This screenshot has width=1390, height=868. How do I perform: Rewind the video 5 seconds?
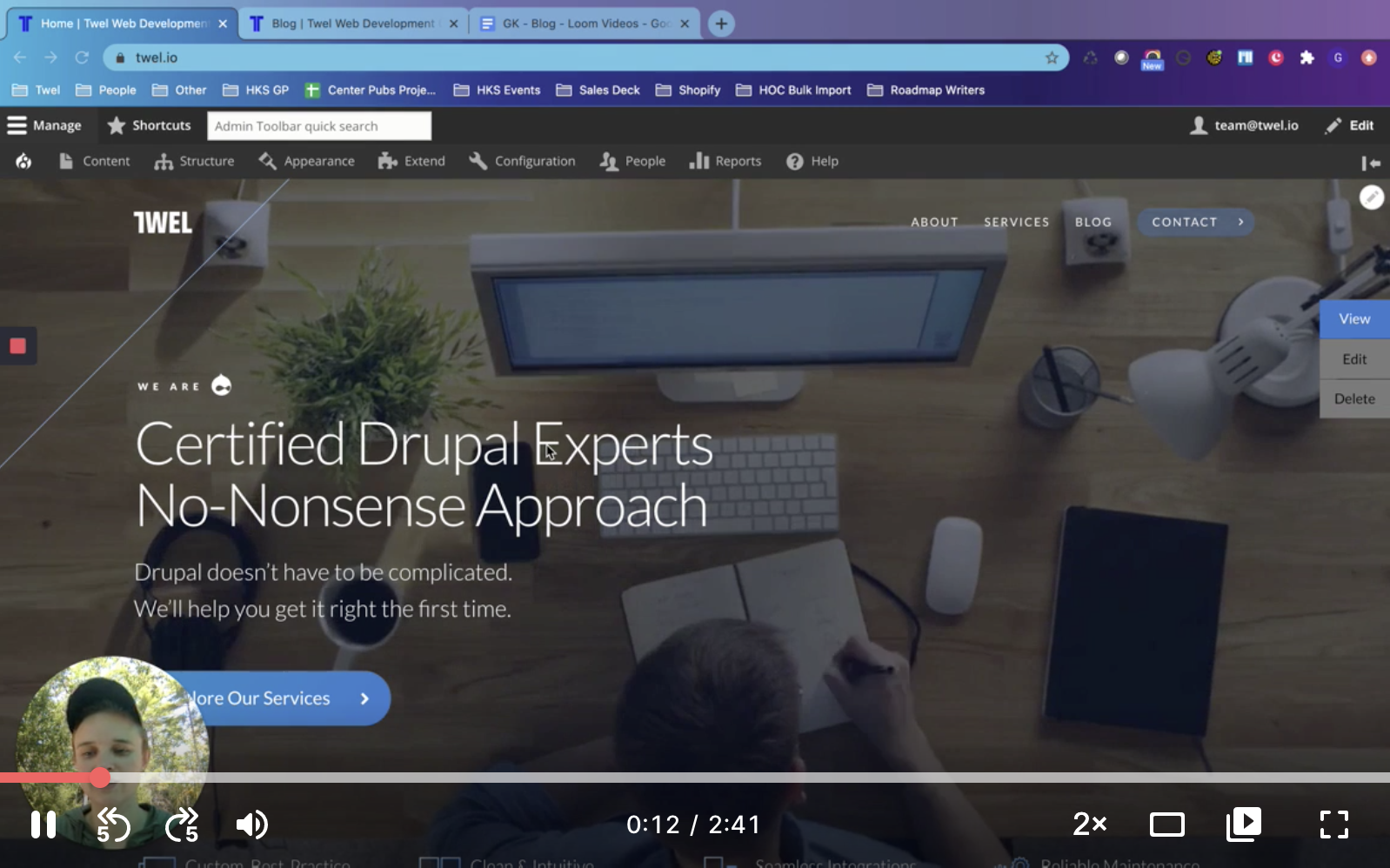tap(113, 825)
